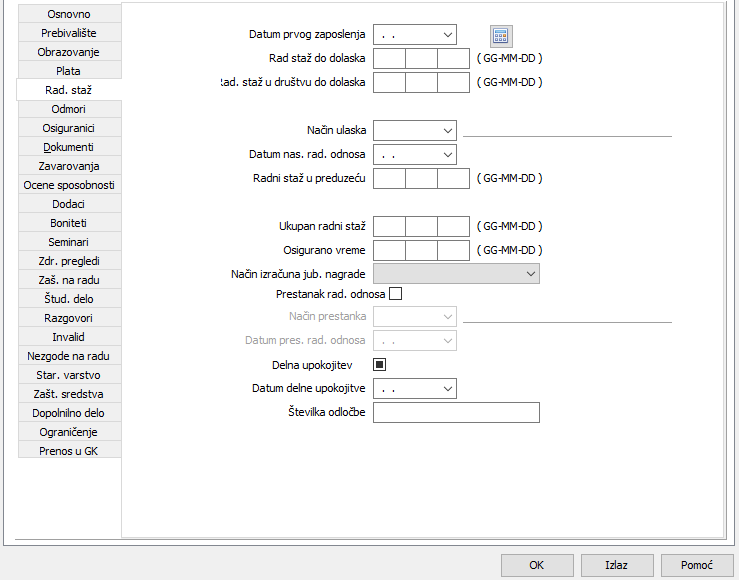The height and width of the screenshot is (580, 739).
Task: Expand the Način ulaska dropdown
Action: [x=445, y=130]
